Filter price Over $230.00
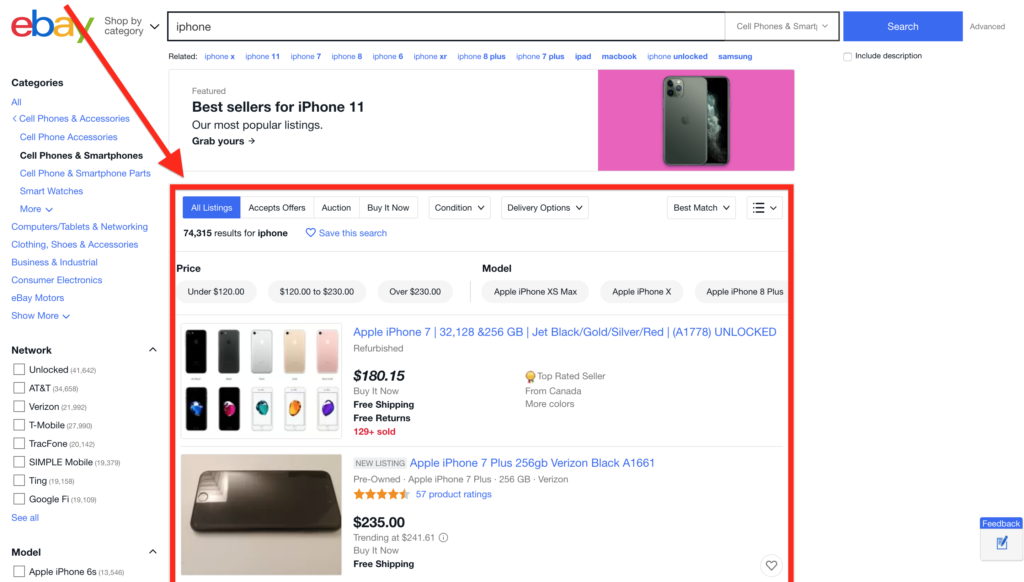Viewport: 1024px width, 582px height. click(x=415, y=292)
